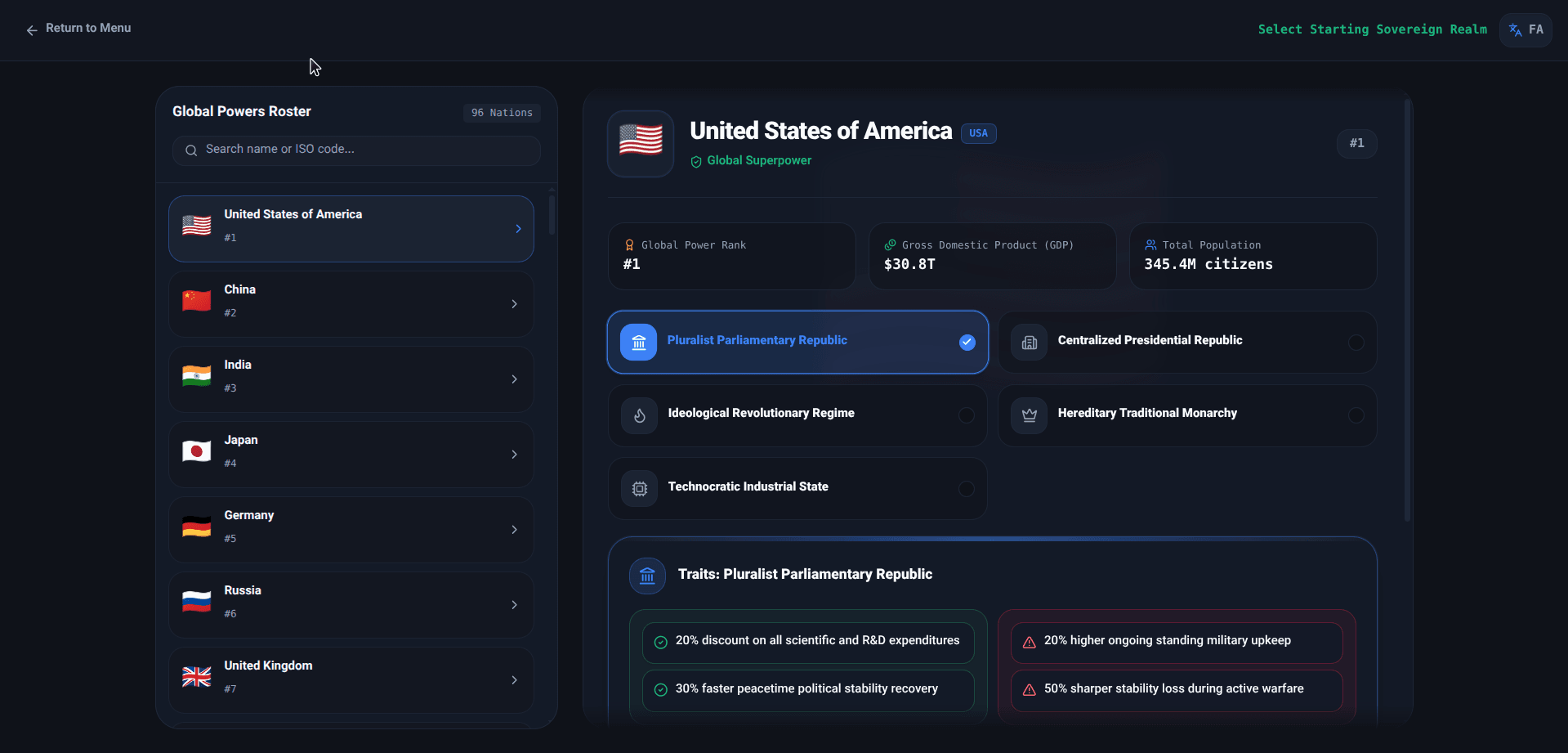Click the chip icon for Technocratic Industrial State

point(640,489)
